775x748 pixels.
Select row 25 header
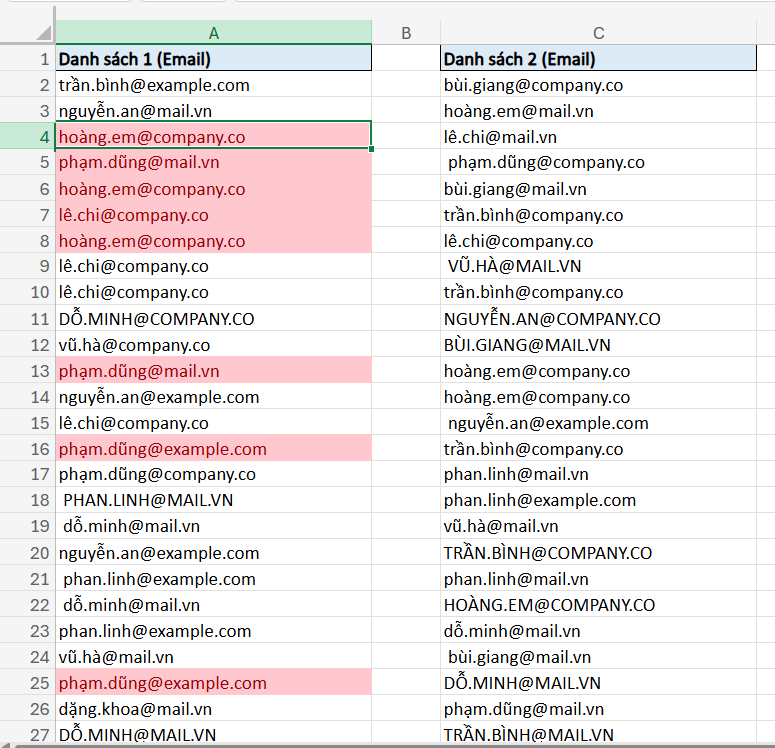[x=27, y=683]
